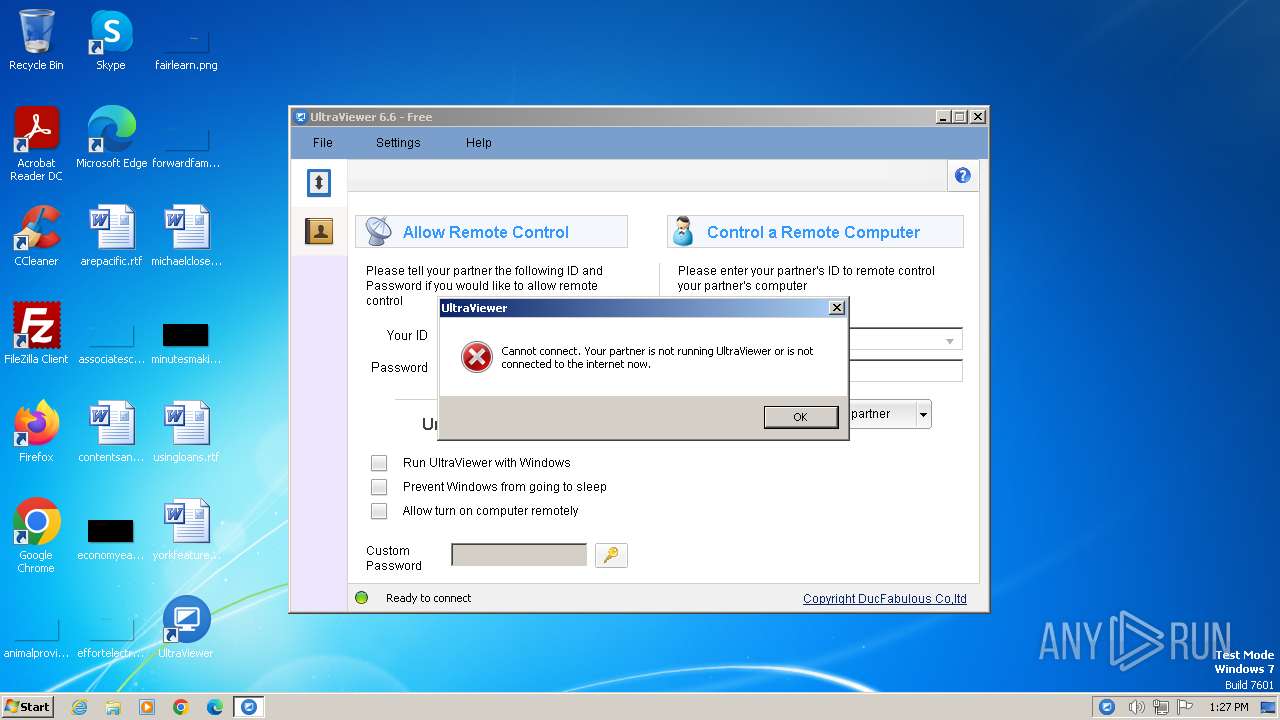
Task: Open the File menu in UltraViewer
Action: (x=322, y=143)
